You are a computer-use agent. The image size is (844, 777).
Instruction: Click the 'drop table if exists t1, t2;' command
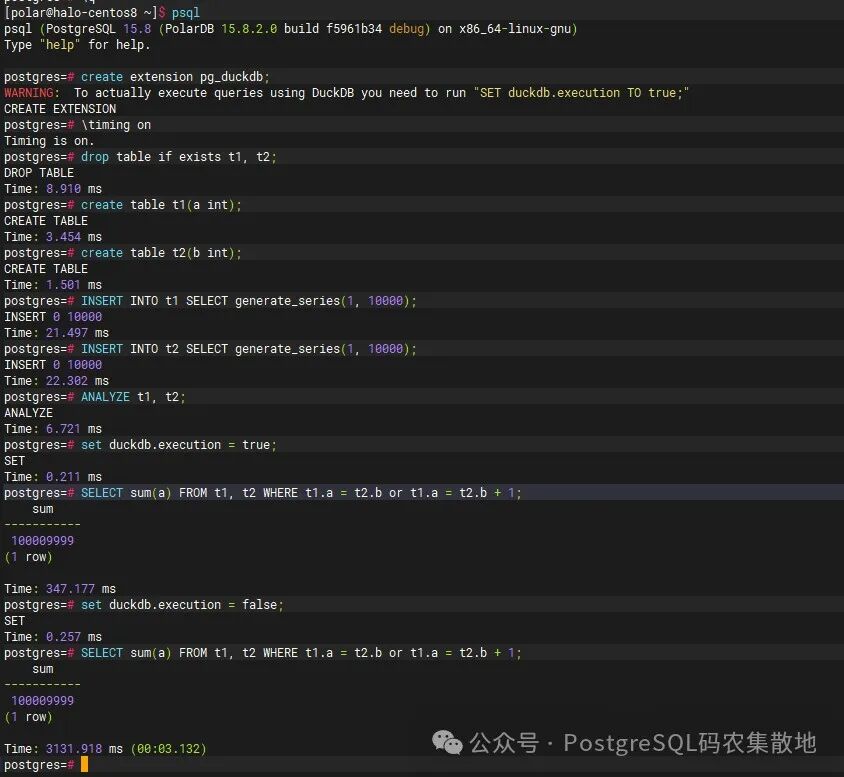(x=179, y=157)
